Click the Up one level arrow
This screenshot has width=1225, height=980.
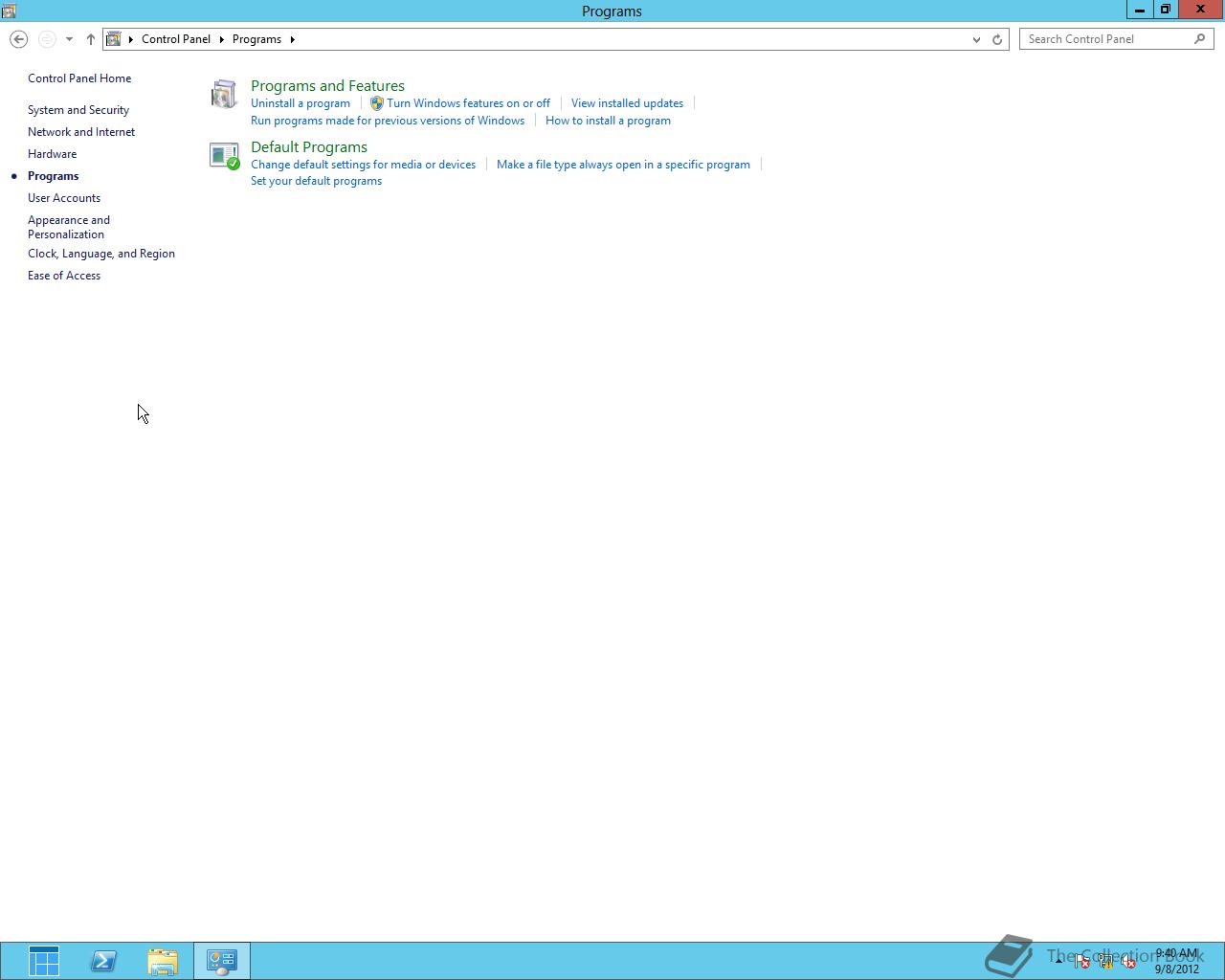pos(91,39)
